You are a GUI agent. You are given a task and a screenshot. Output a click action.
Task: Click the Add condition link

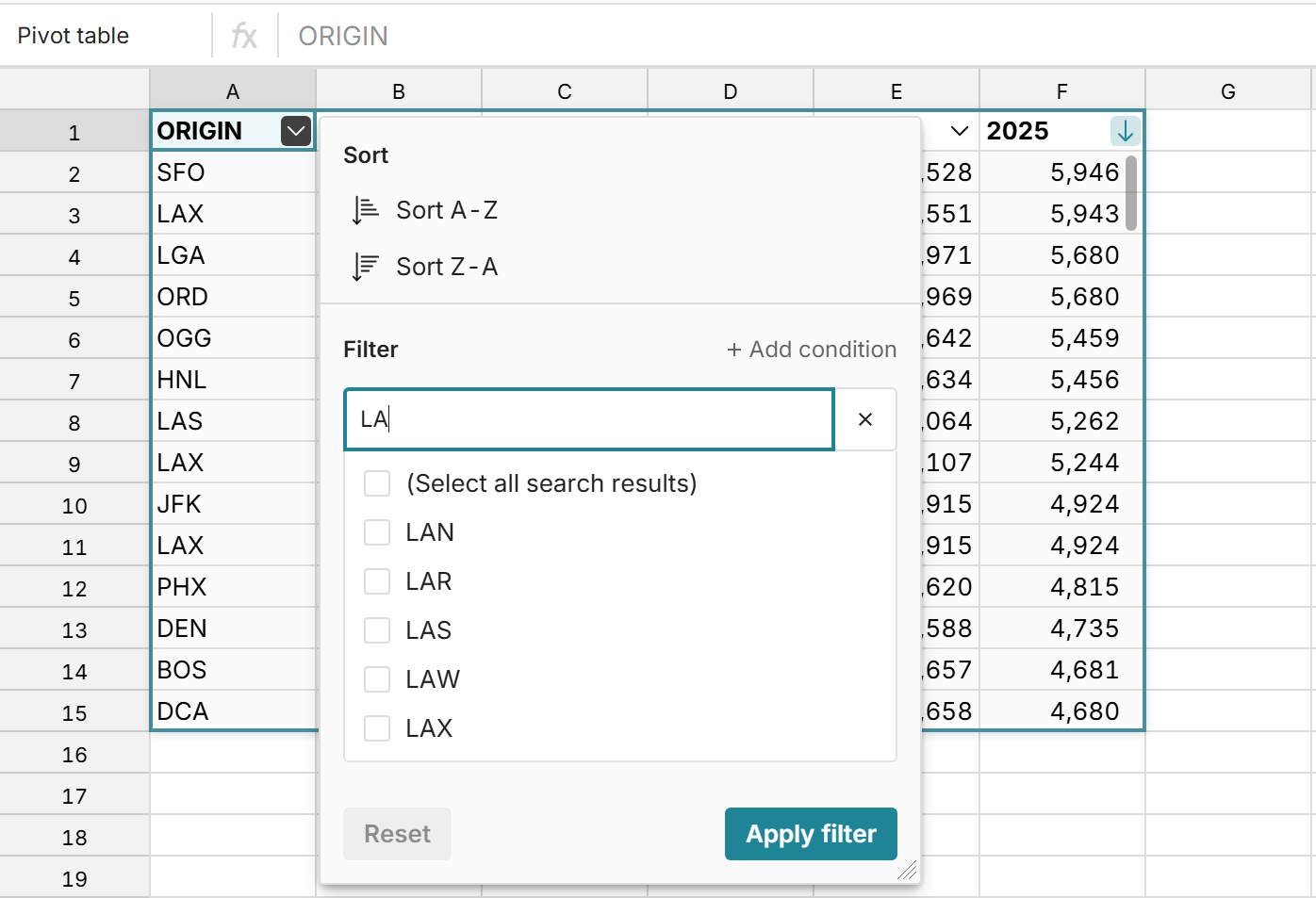pyautogui.click(x=811, y=349)
